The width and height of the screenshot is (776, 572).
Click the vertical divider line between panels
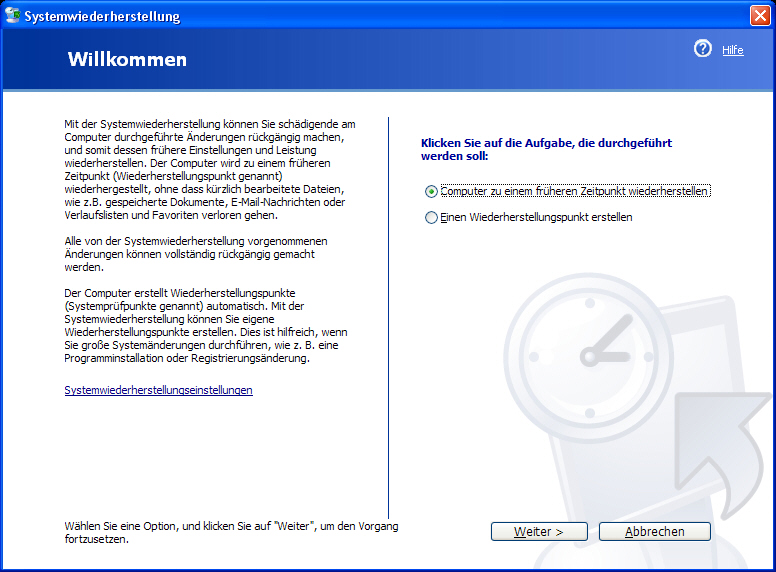(x=389, y=320)
